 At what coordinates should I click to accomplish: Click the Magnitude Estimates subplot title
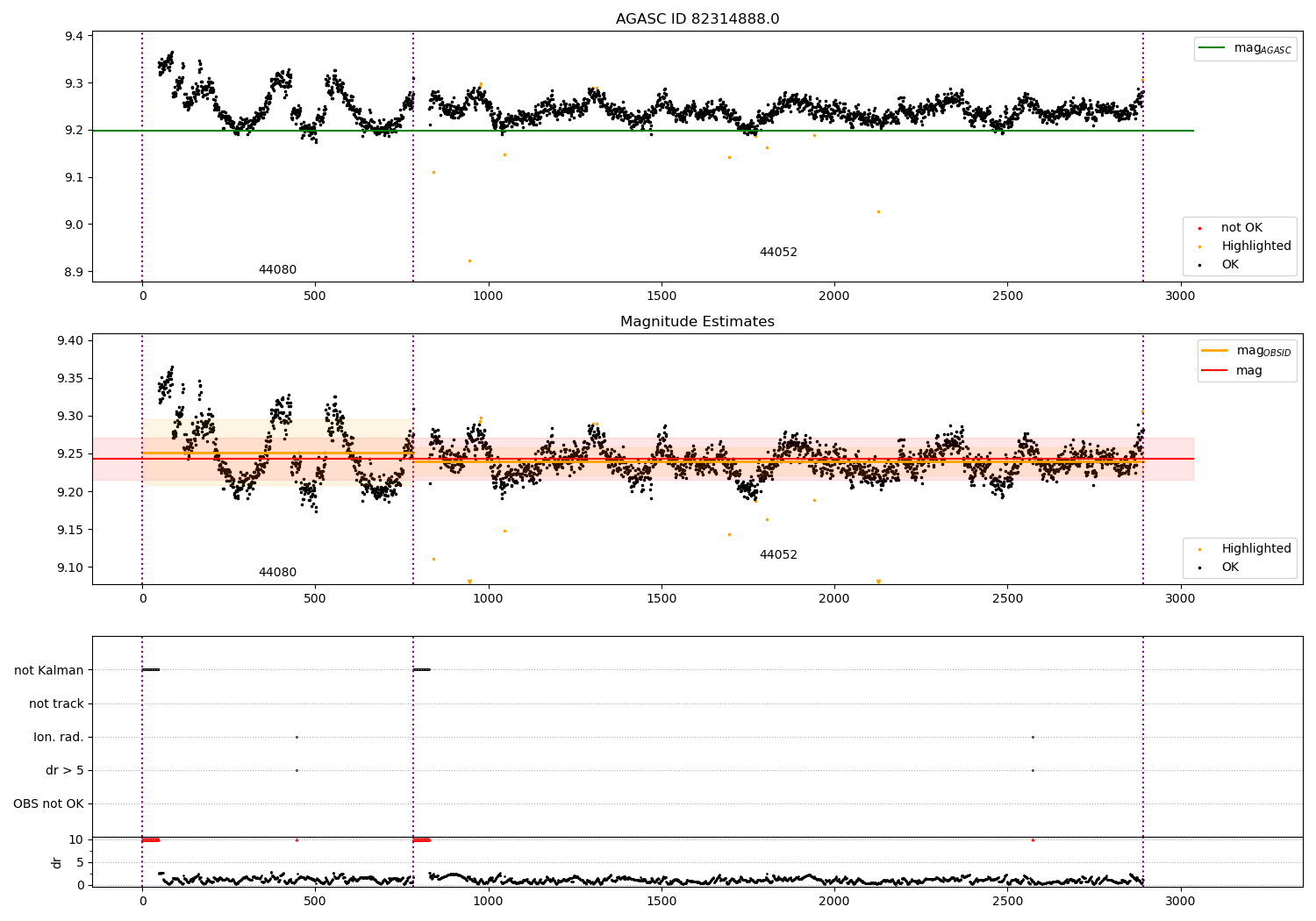(697, 322)
